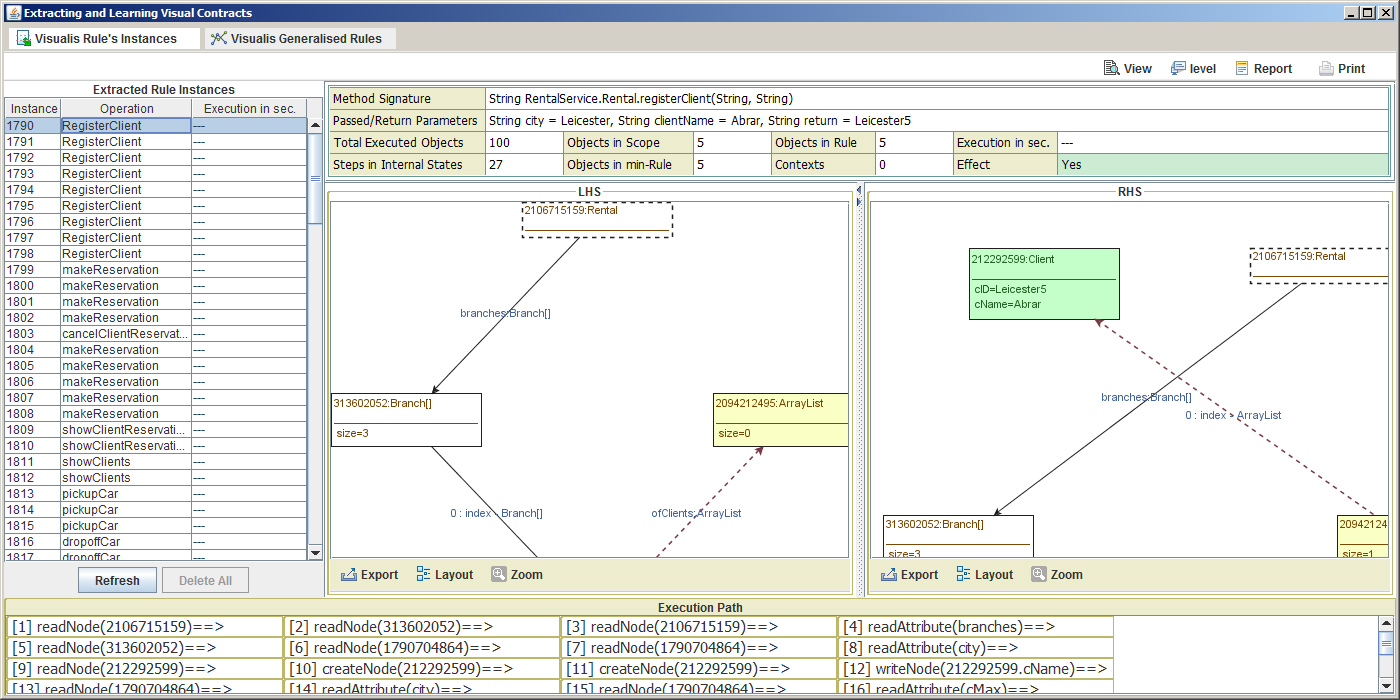Click the instances list scrollbar thumb

coord(315,178)
